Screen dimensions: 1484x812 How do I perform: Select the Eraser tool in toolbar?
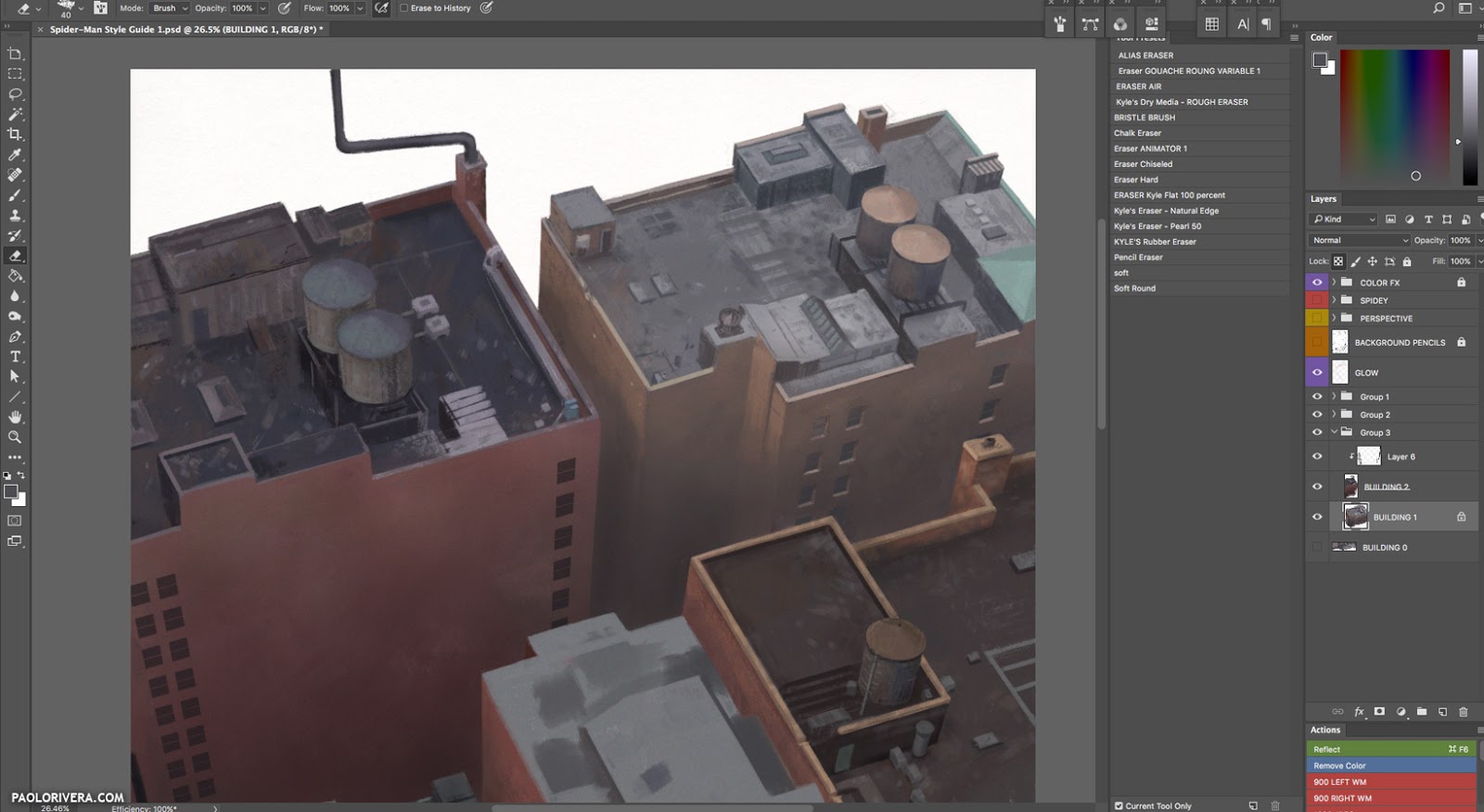(x=15, y=256)
